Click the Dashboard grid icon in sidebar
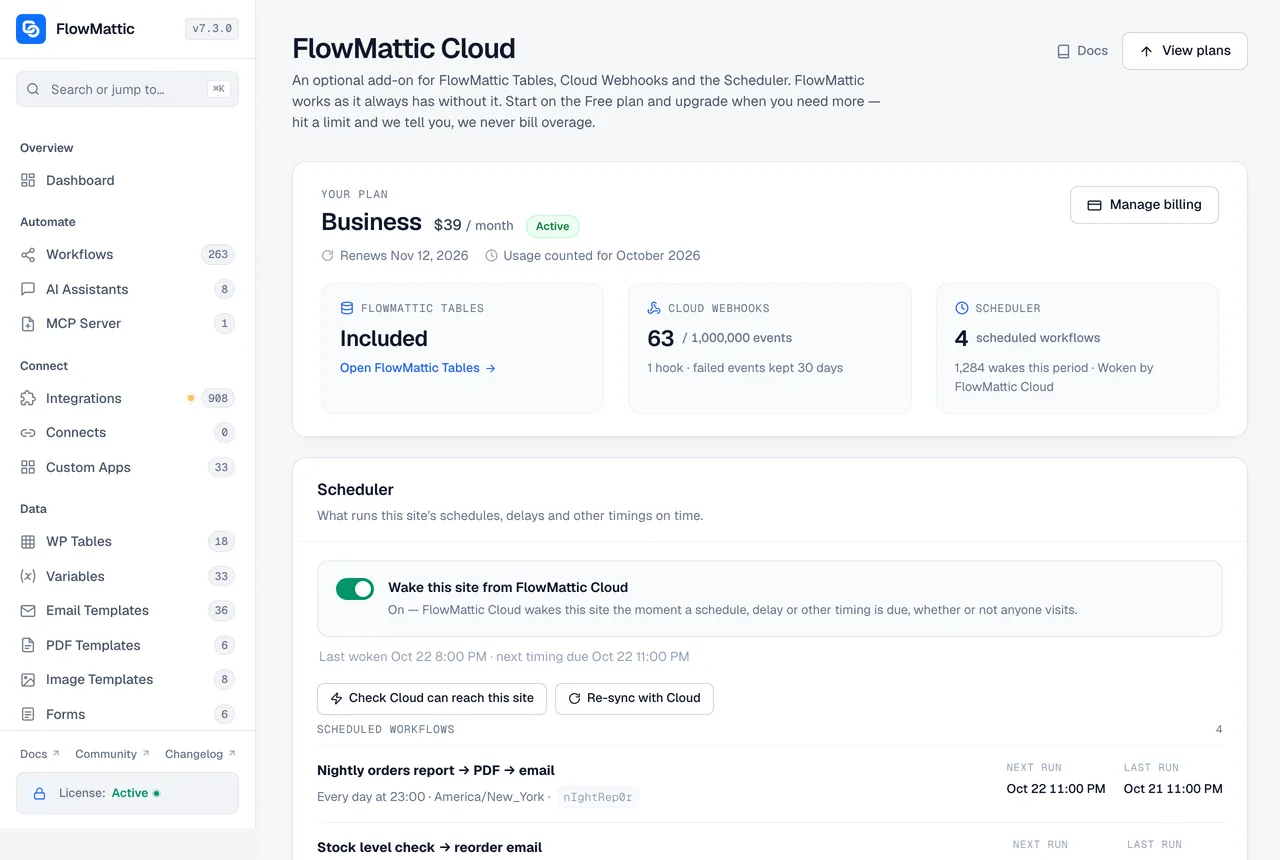This screenshot has height=860, width=1280. pyautogui.click(x=28, y=180)
